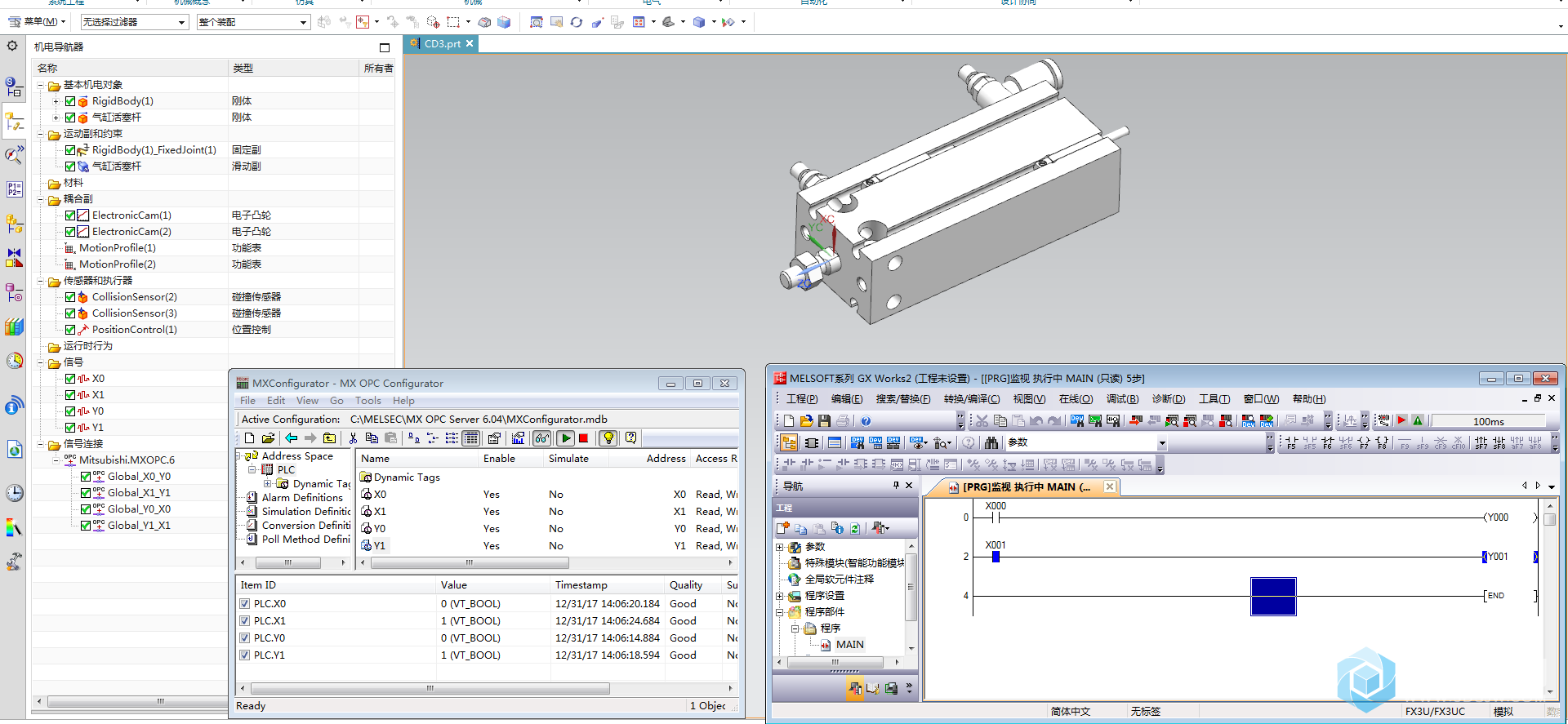Click Open project icon in GX Works2 toolbar
The height and width of the screenshot is (724, 1568).
806,421
